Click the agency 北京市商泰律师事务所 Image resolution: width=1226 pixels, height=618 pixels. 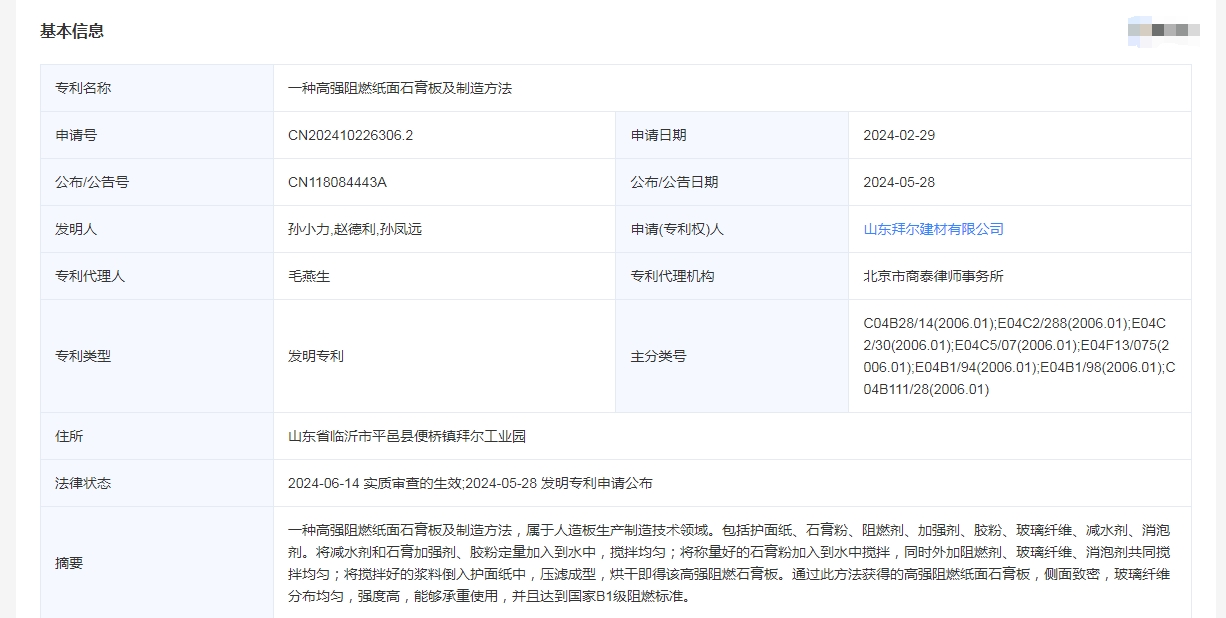(933, 276)
